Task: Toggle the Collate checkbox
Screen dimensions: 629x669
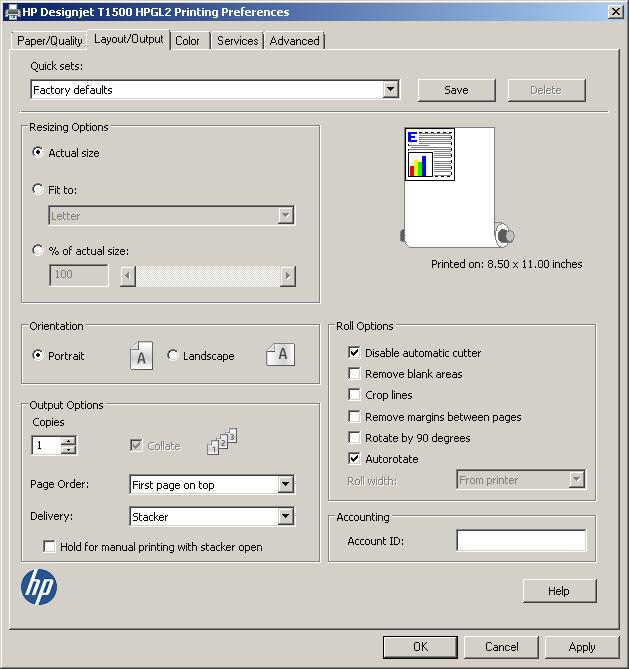Action: [136, 445]
